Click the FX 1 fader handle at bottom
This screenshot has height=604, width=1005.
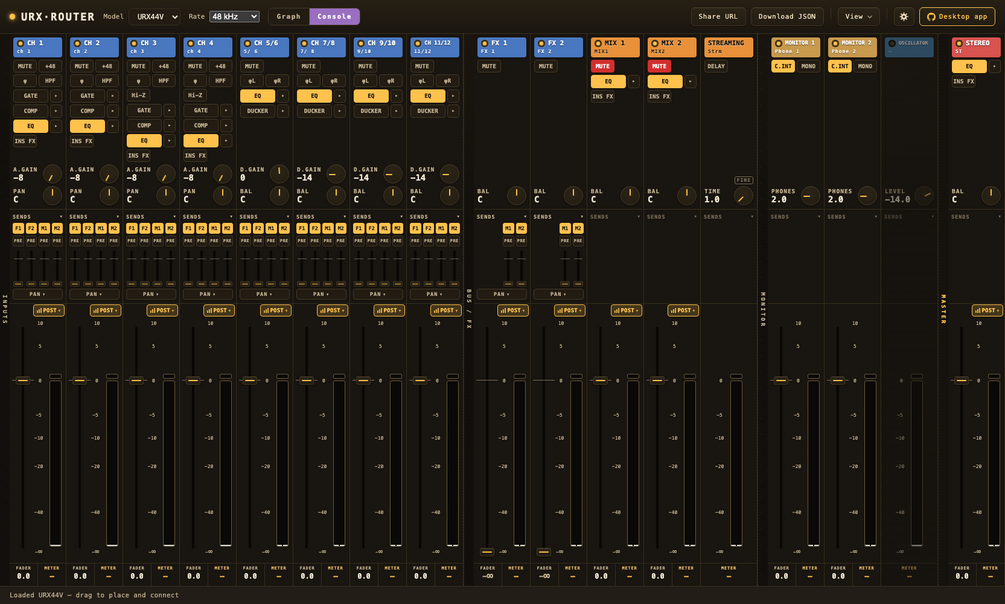pyautogui.click(x=486, y=551)
